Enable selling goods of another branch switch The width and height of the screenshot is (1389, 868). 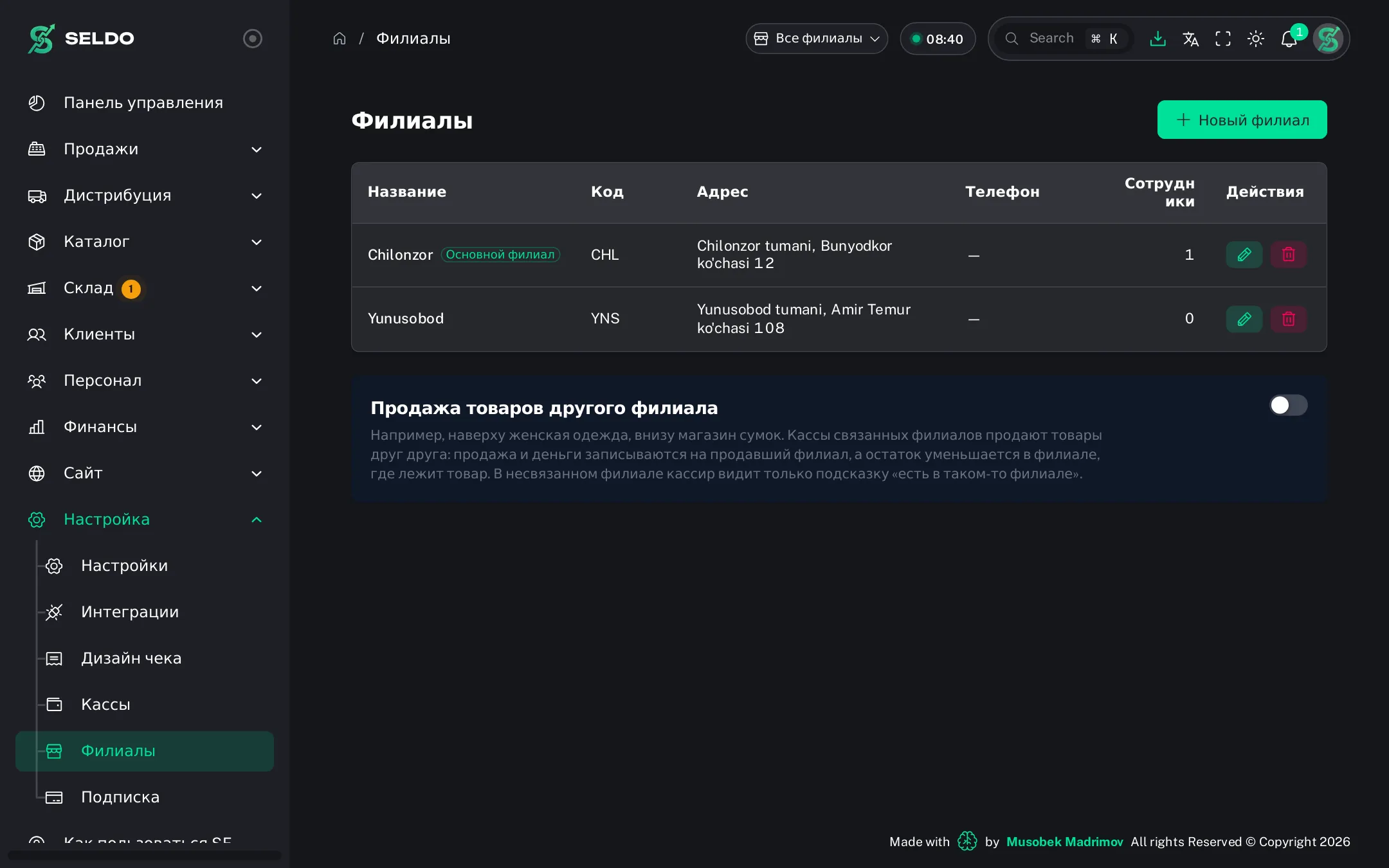1288,405
